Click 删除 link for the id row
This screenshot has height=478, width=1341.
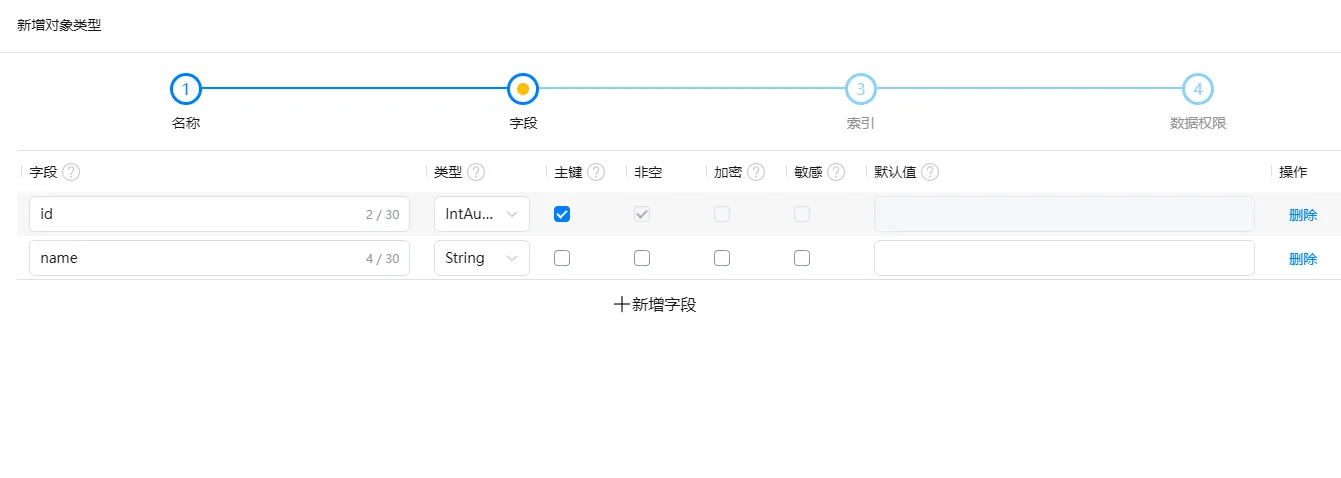(x=1303, y=215)
